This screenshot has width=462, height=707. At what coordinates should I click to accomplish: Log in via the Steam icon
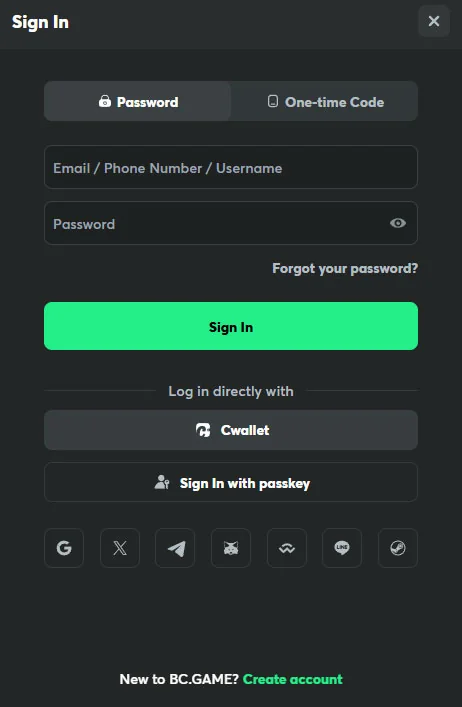click(x=398, y=548)
